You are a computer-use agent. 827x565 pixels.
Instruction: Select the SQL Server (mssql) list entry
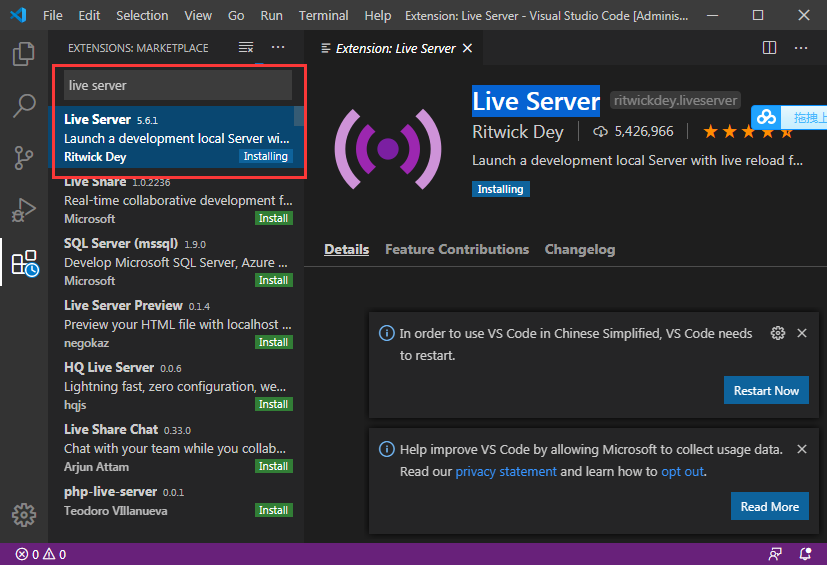coord(176,262)
